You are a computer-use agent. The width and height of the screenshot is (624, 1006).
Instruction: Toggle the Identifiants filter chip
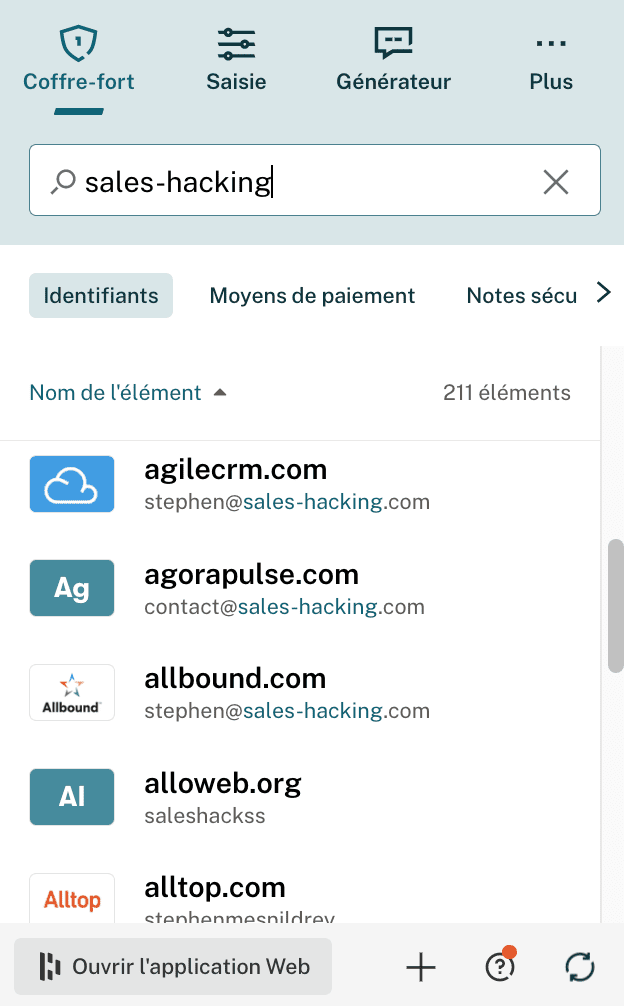100,295
